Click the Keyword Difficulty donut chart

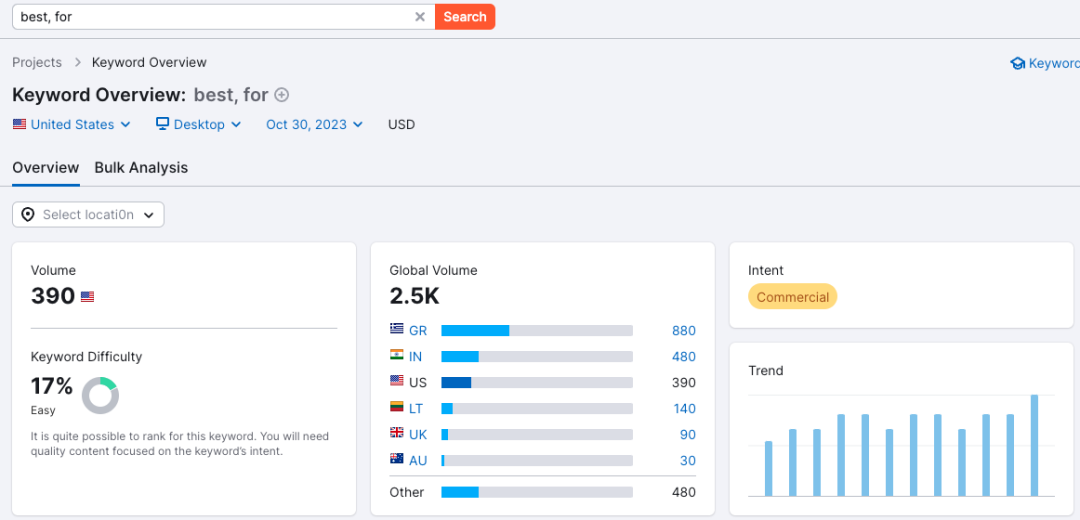click(101, 395)
